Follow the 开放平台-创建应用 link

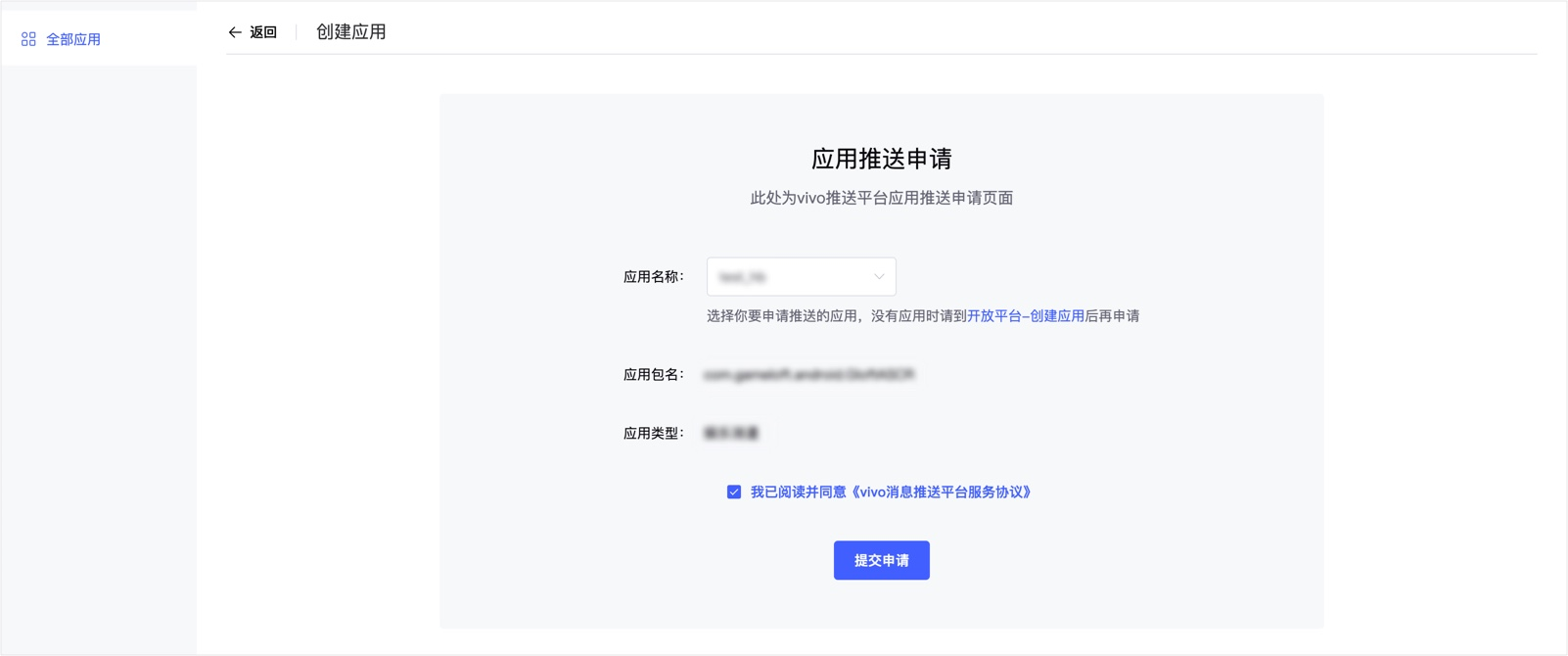coord(1025,316)
